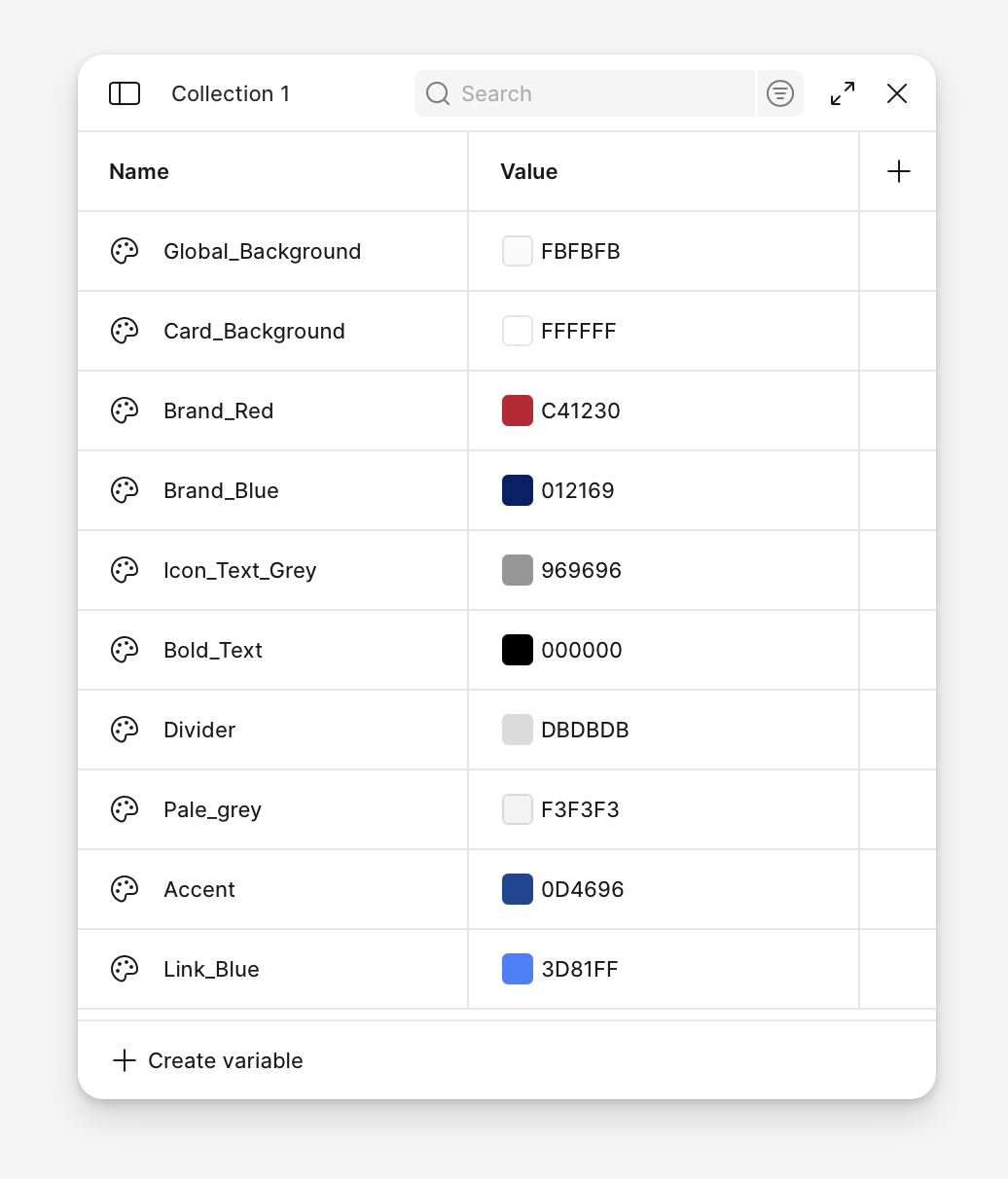Click the palette icon next to Global_Background
This screenshot has width=1008, height=1179.
125,251
